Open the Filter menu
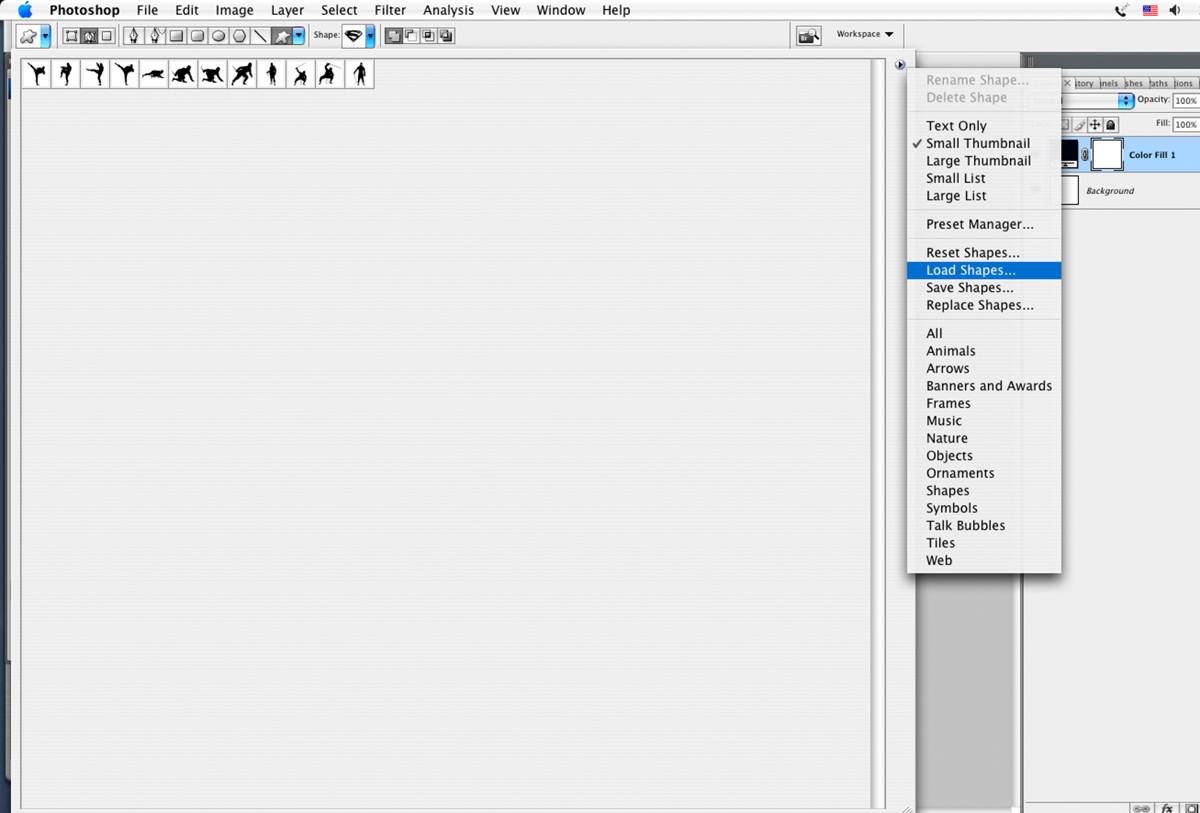 (x=390, y=10)
